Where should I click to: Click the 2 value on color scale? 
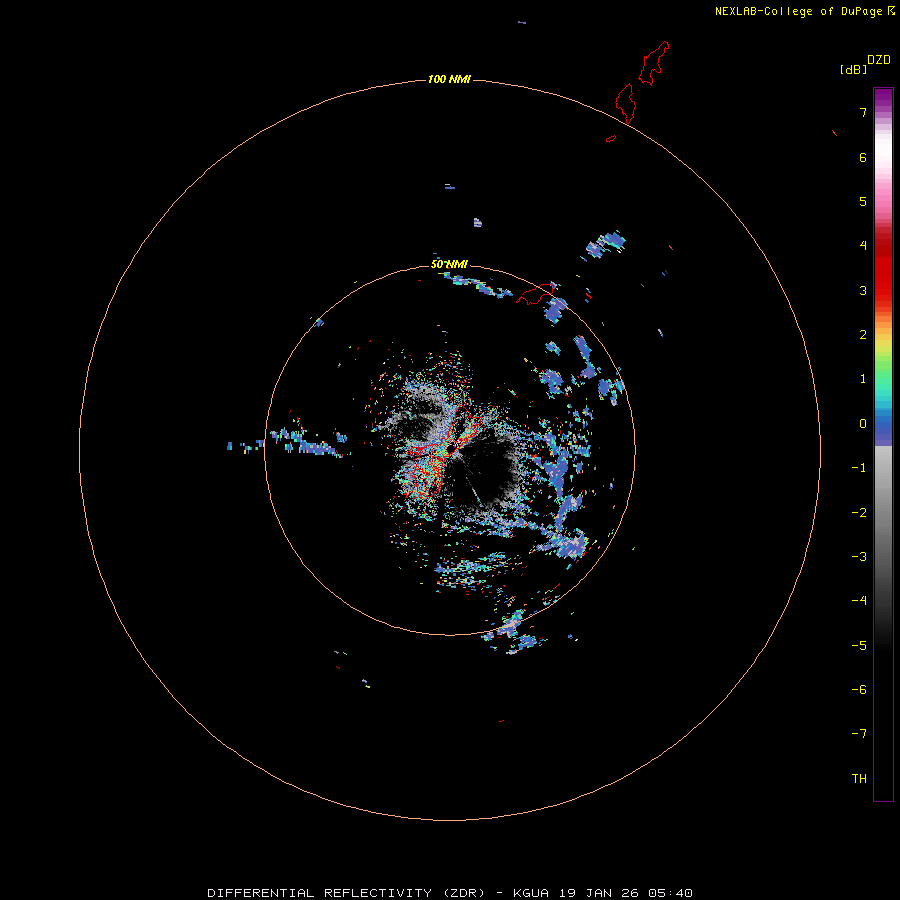[x=862, y=335]
